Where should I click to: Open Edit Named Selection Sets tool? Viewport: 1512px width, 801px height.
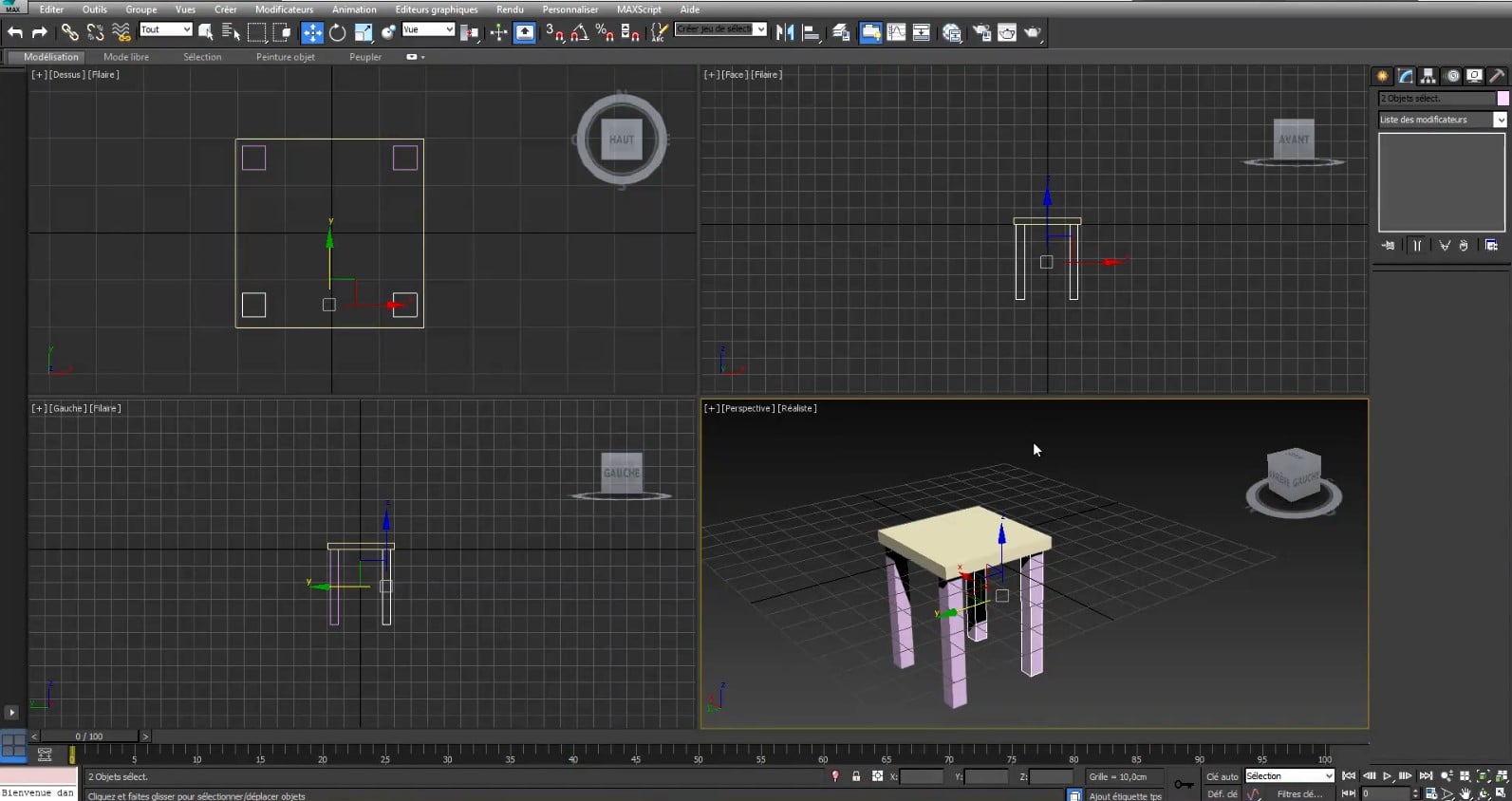click(660, 32)
